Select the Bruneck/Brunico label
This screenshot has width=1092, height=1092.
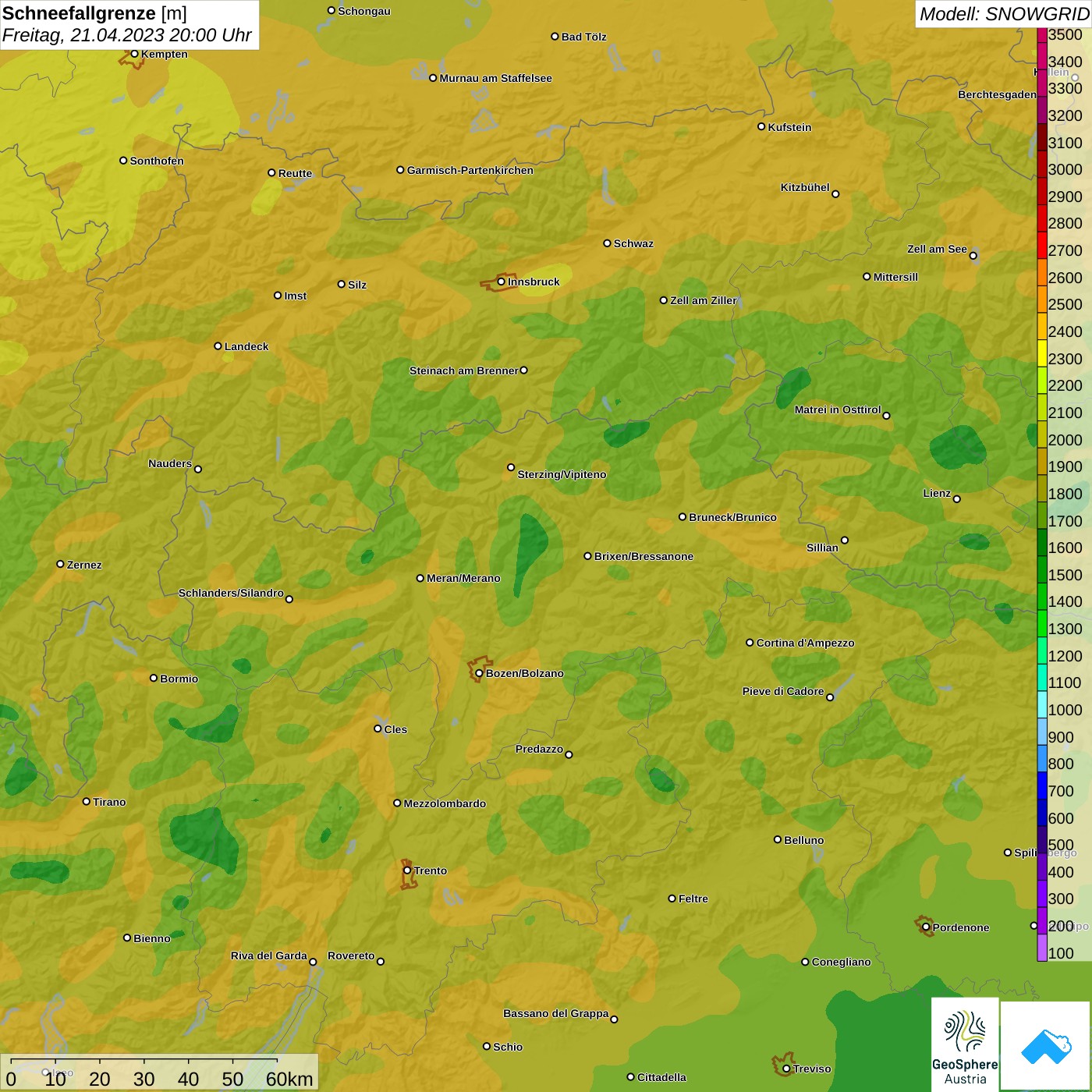(732, 517)
